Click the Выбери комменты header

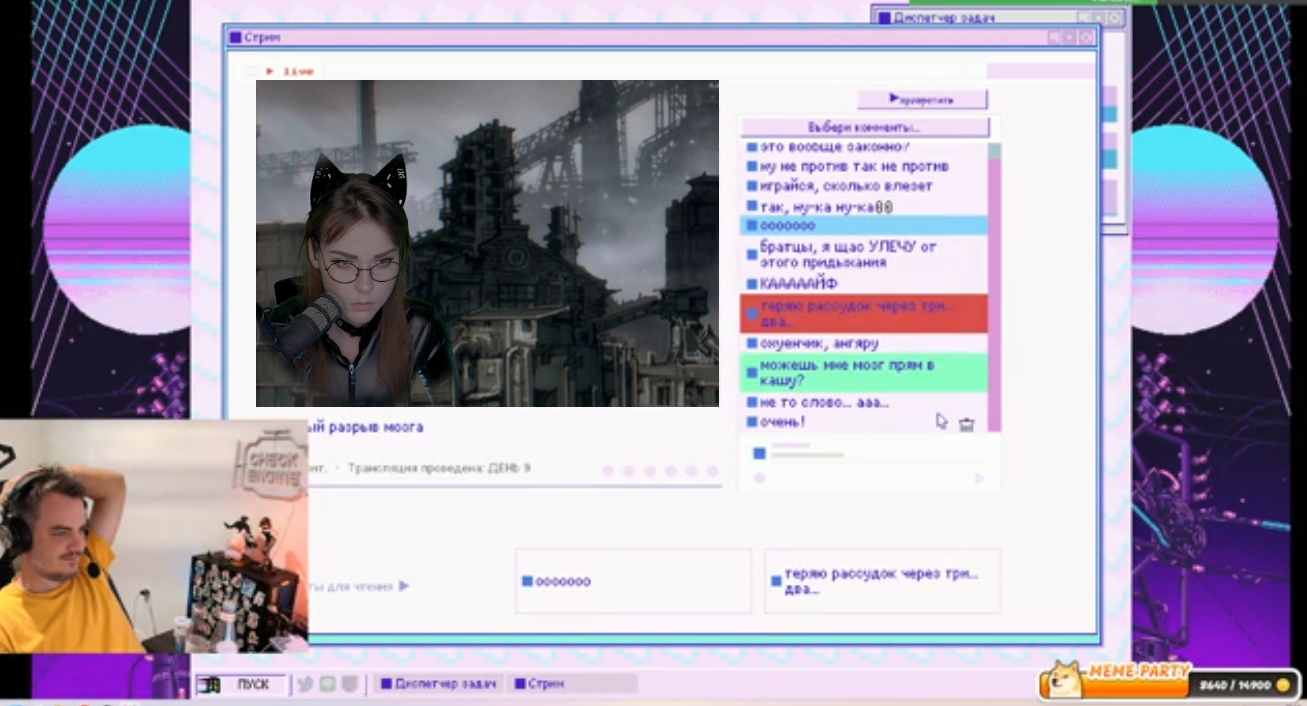[864, 128]
